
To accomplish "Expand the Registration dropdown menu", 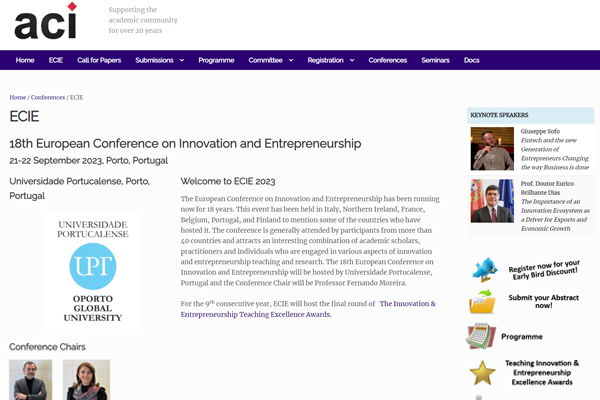I will pos(331,60).
